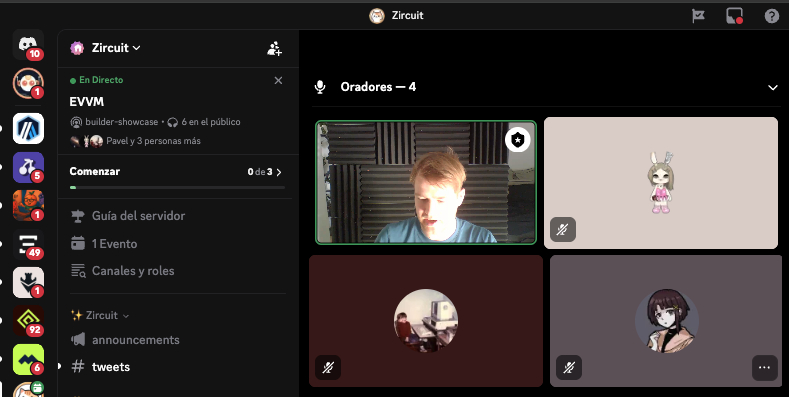Open the orange fox server icon
This screenshot has height=397, width=789.
(x=28, y=205)
